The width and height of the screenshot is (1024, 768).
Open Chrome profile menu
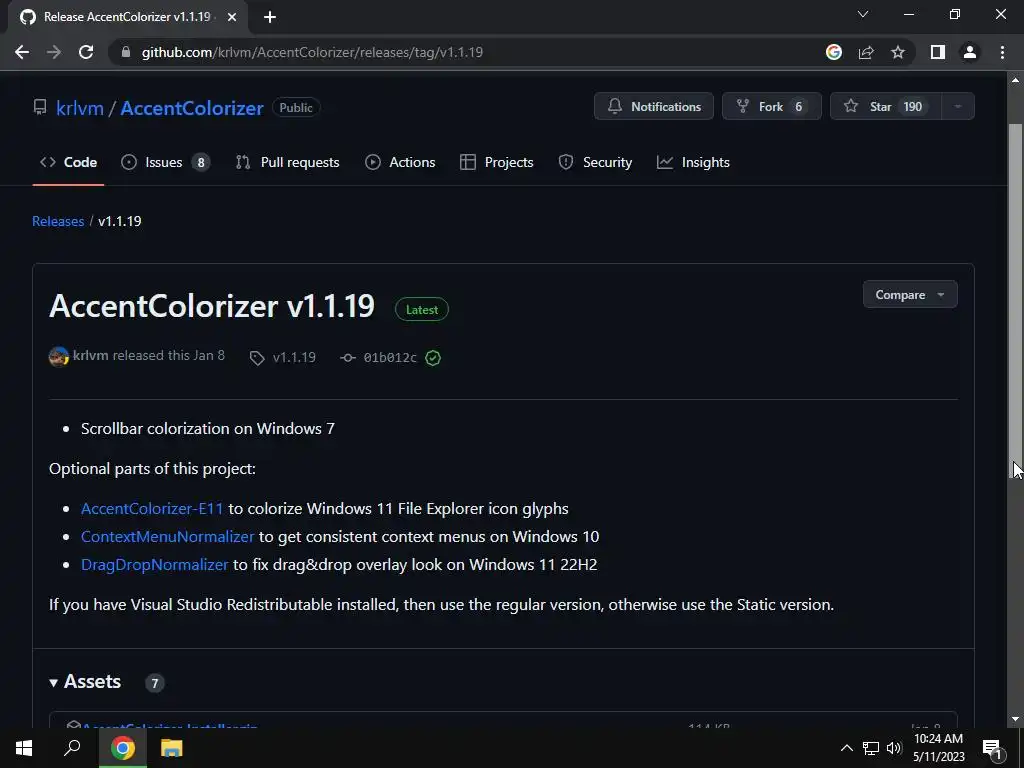click(x=970, y=52)
